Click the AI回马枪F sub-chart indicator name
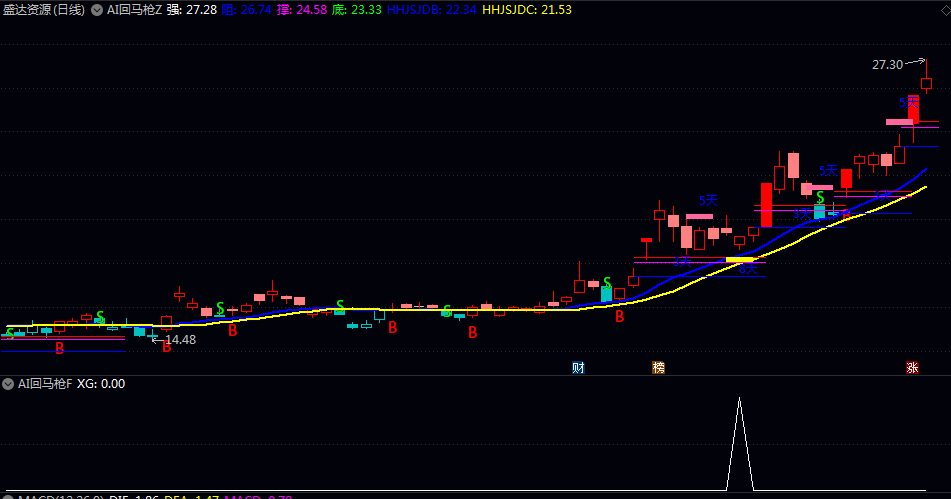 point(45,384)
